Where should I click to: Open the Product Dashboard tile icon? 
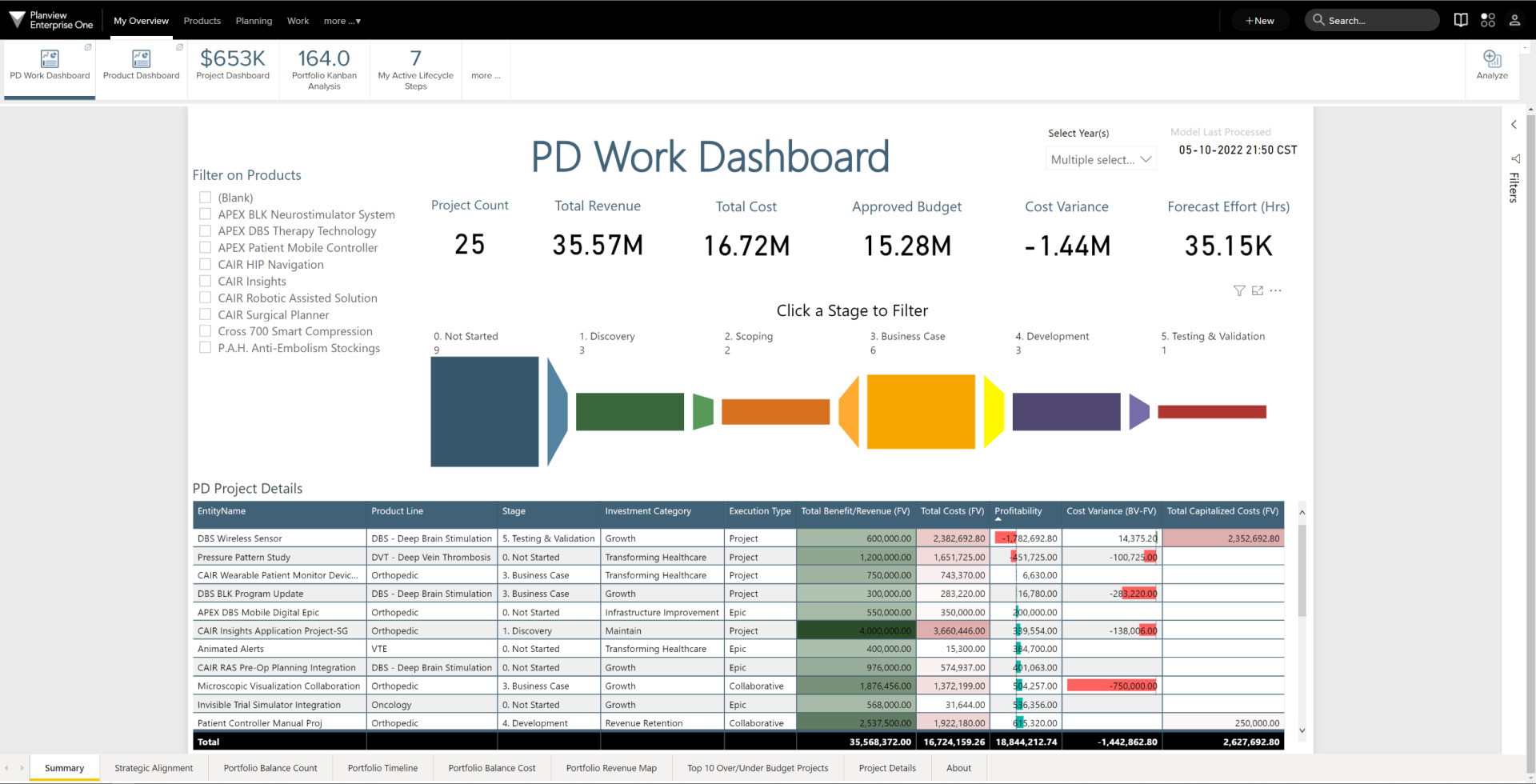point(141,58)
